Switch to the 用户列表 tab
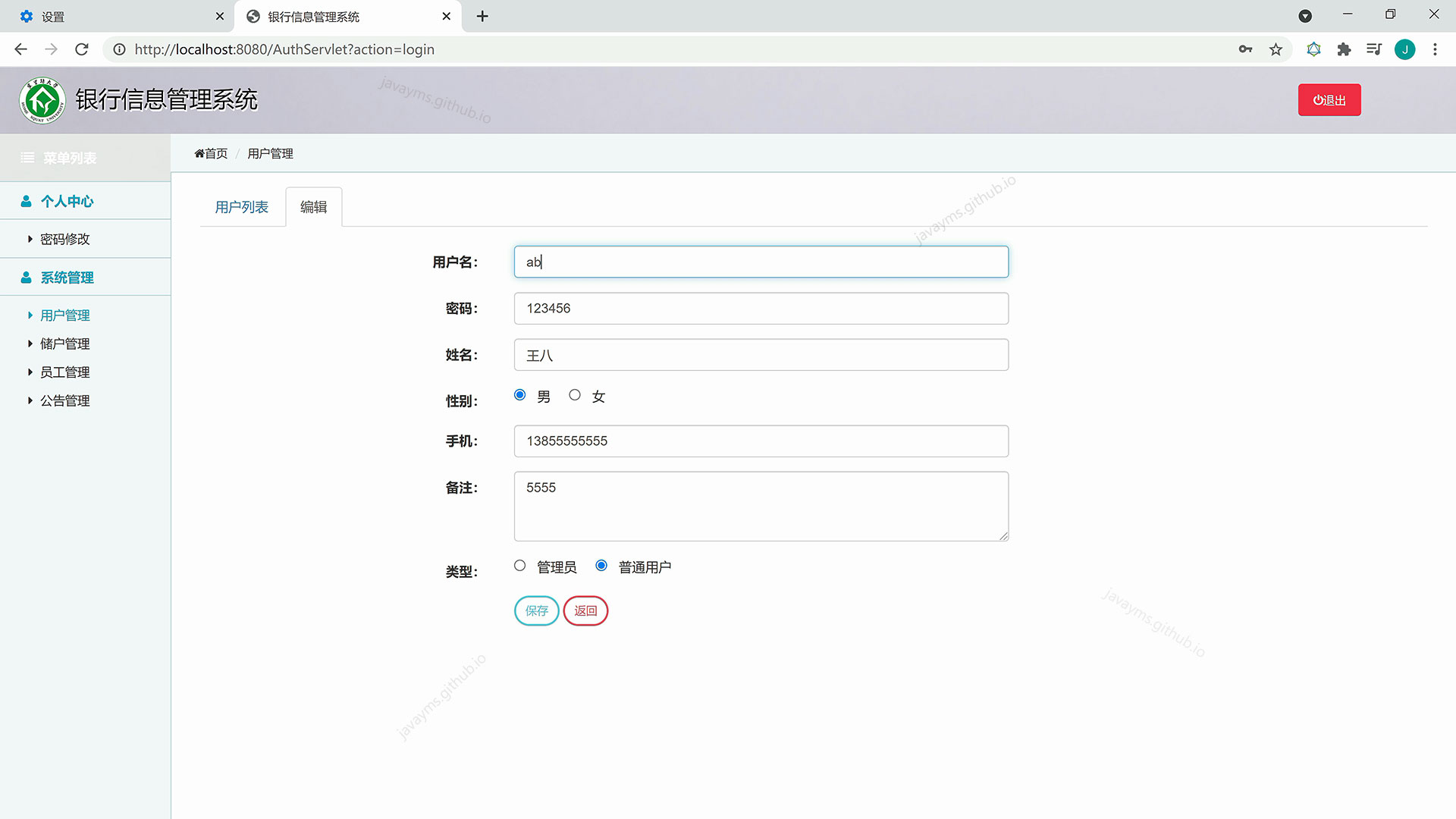The width and height of the screenshot is (1456, 819). click(241, 207)
